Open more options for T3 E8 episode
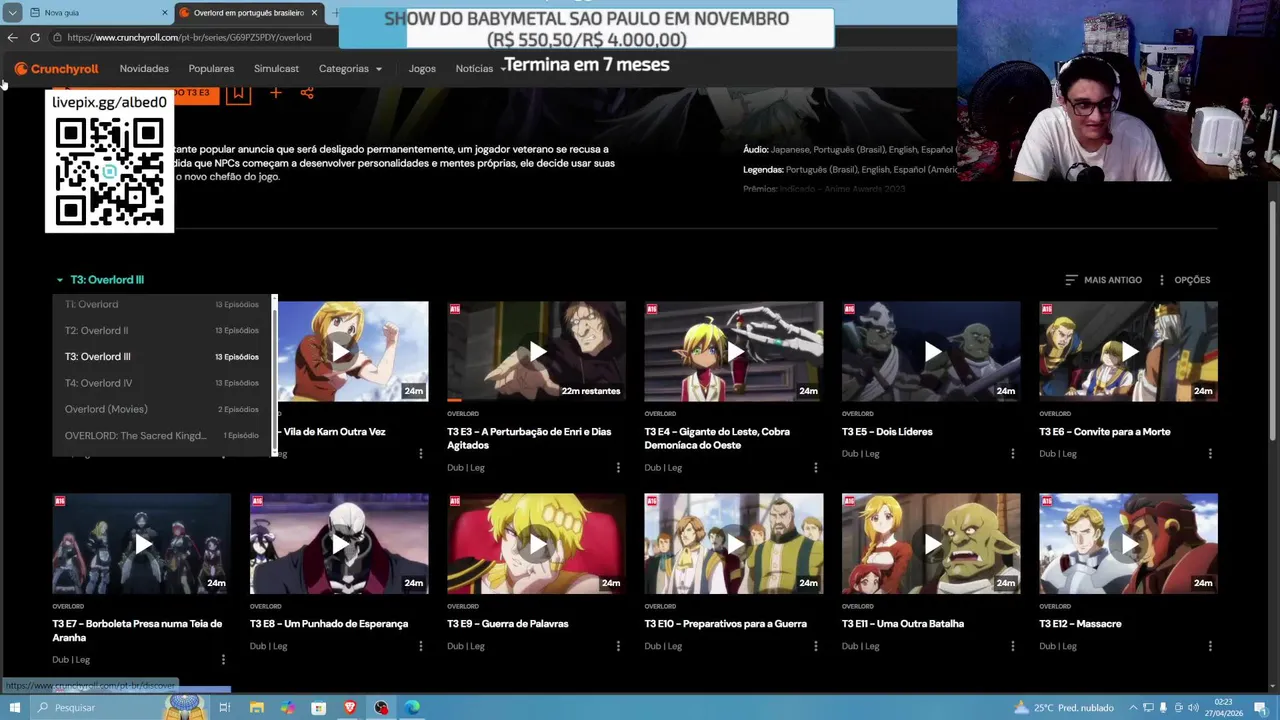 pos(420,646)
